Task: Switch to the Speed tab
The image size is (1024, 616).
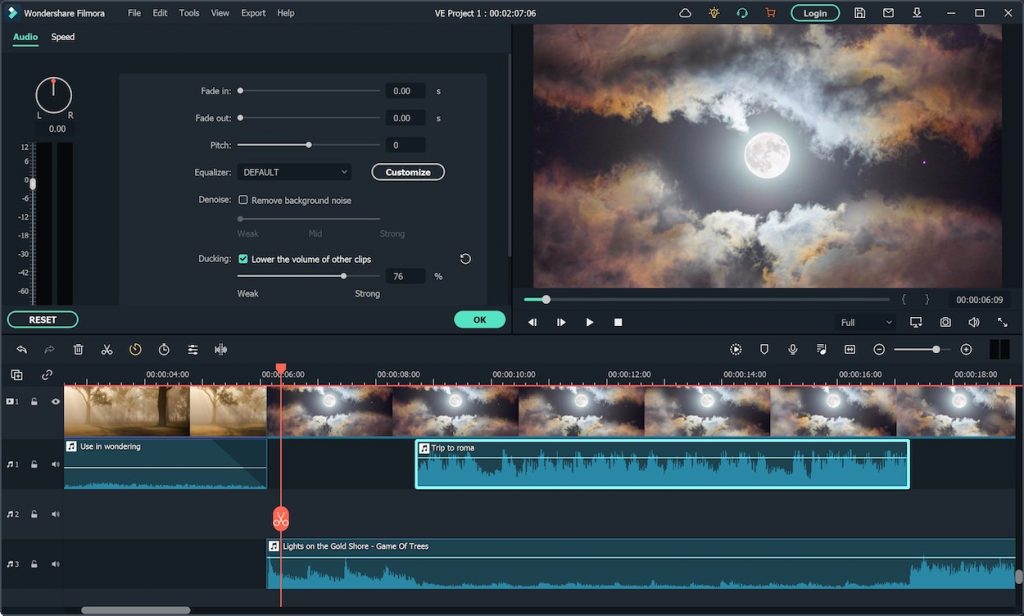Action: [62, 37]
